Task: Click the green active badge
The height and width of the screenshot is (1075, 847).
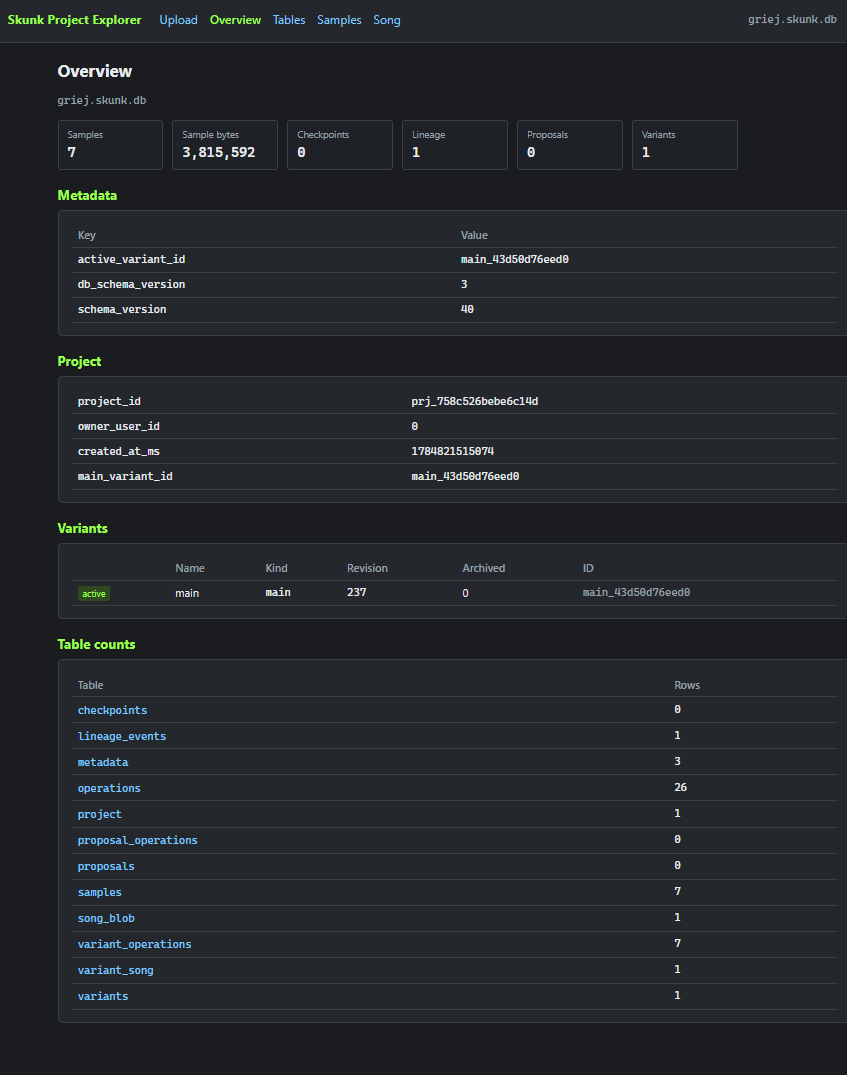Action: click(94, 594)
